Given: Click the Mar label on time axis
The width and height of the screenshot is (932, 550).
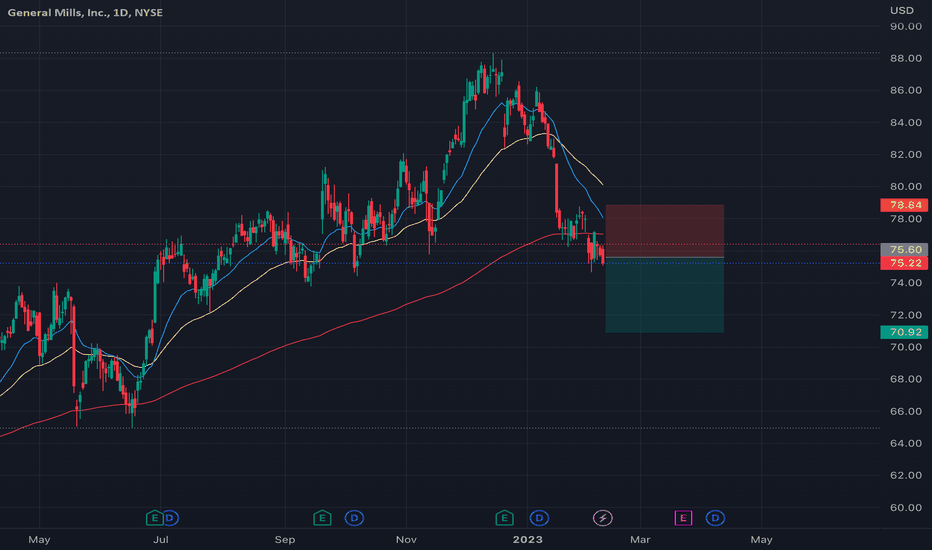Looking at the screenshot, I should coord(640,540).
